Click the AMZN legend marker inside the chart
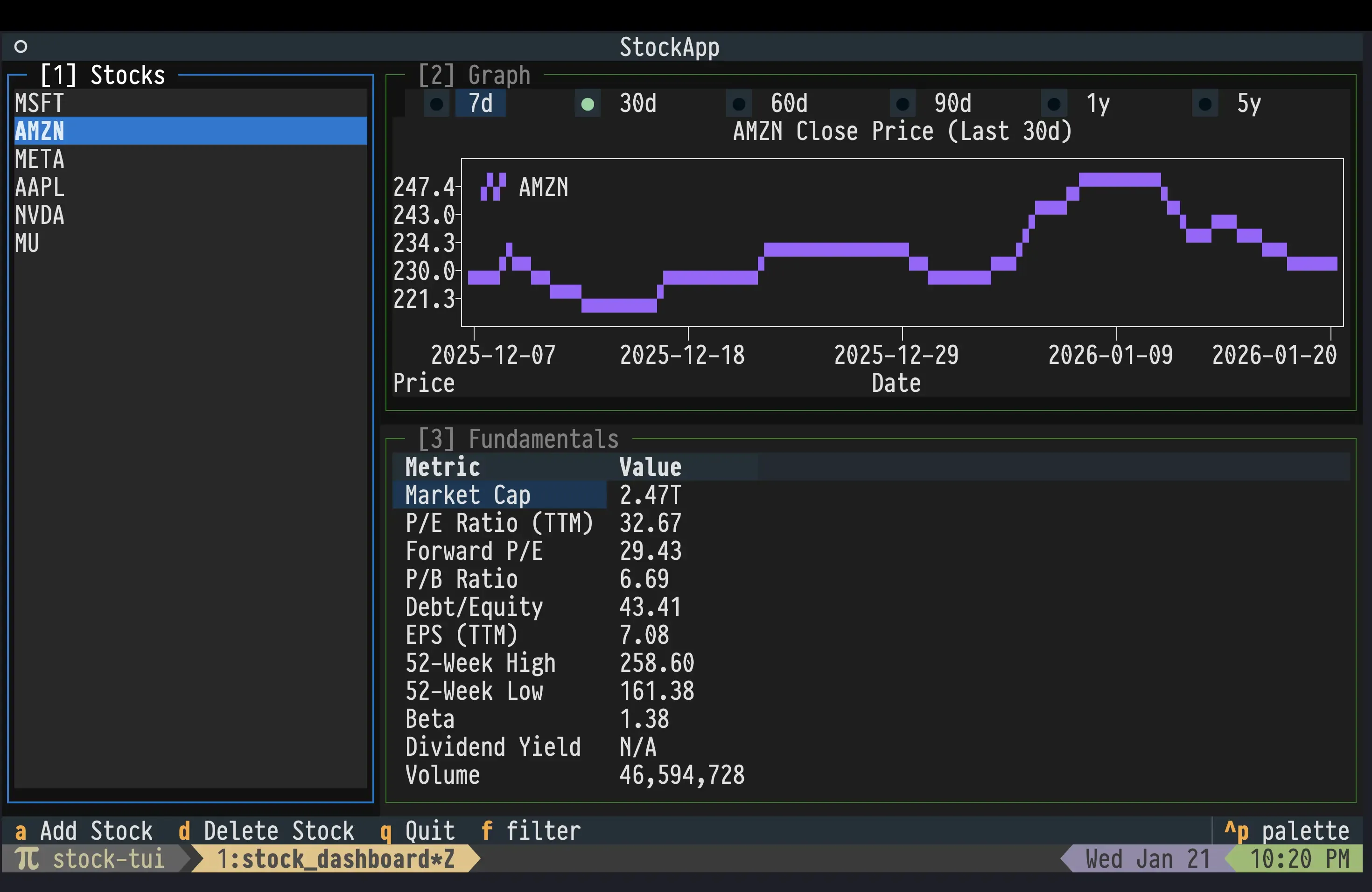This screenshot has width=1372, height=892. (x=493, y=186)
